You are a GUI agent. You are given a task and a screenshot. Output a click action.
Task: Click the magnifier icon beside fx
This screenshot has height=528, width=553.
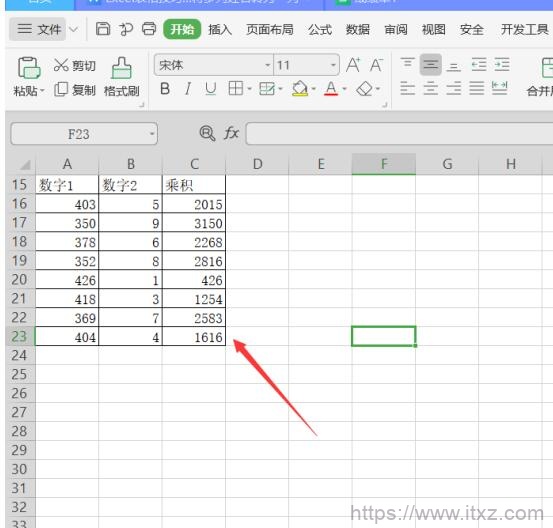[207, 133]
